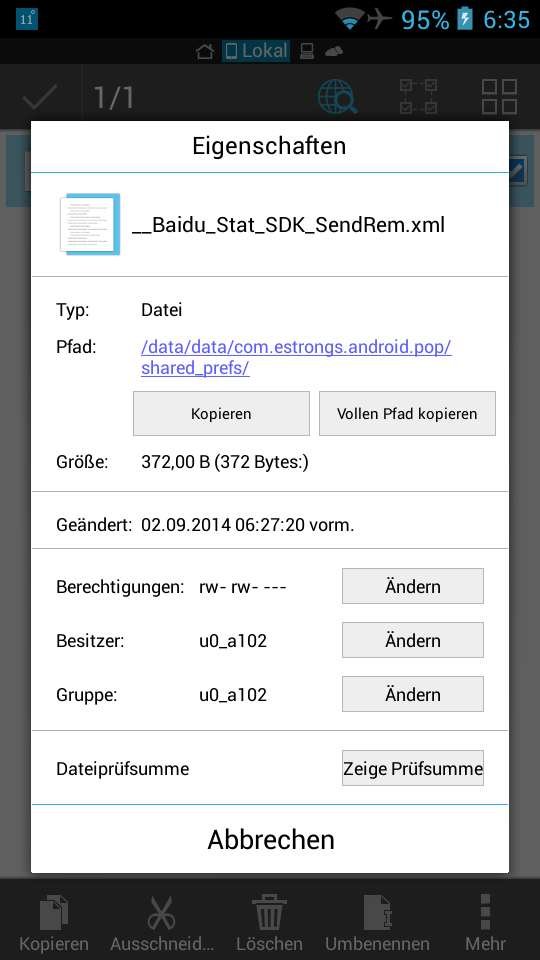The image size is (540, 960).
Task: Open the cloud storage icon
Action: [334, 52]
